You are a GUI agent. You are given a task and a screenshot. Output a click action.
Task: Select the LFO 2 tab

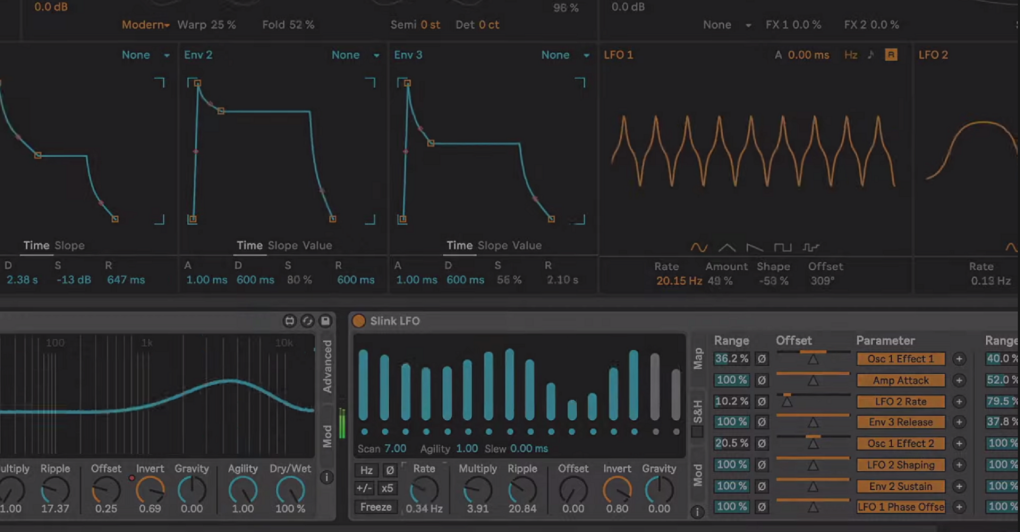pos(933,55)
